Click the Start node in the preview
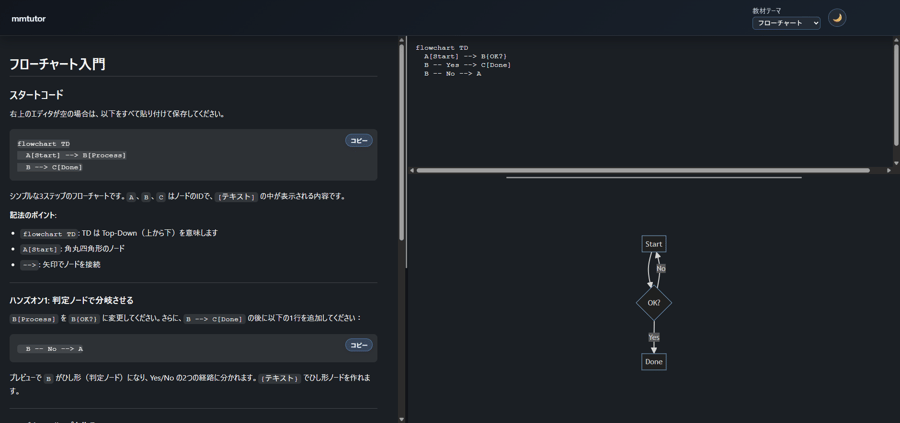The height and width of the screenshot is (423, 900). click(653, 244)
